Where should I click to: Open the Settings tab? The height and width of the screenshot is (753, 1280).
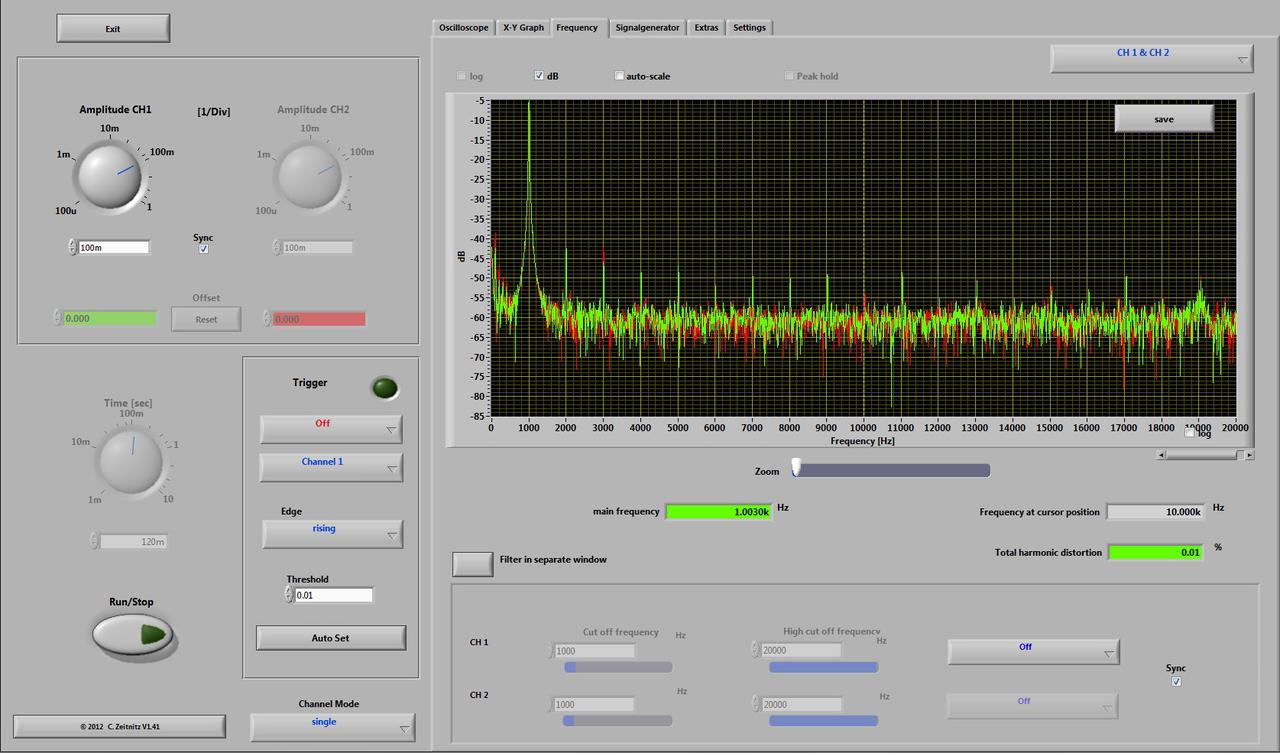pyautogui.click(x=749, y=27)
